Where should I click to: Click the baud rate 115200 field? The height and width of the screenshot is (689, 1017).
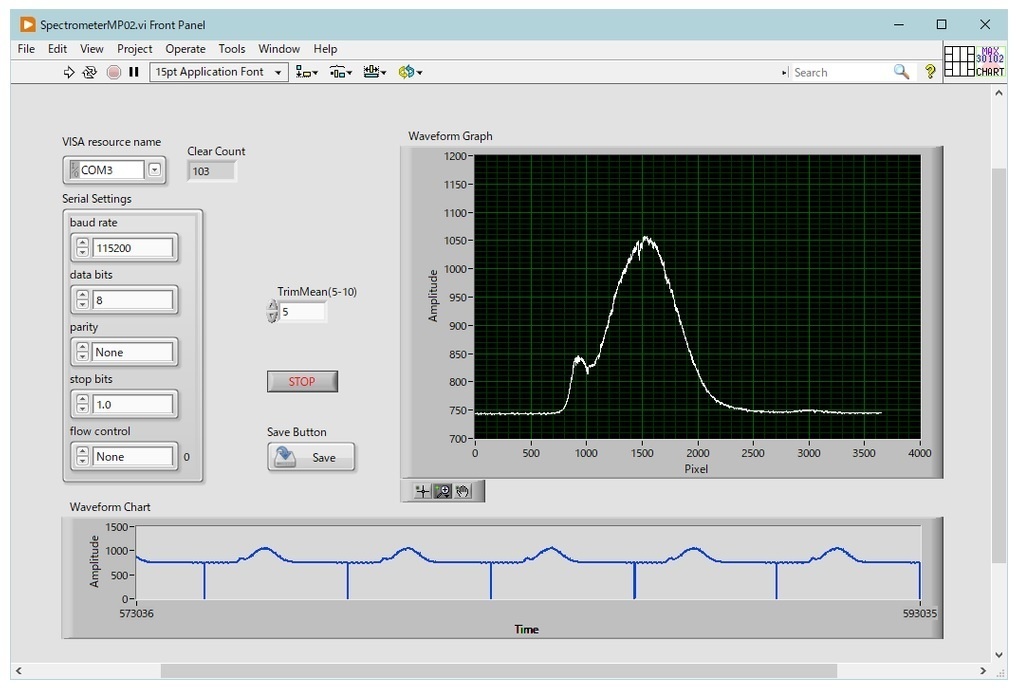(133, 248)
